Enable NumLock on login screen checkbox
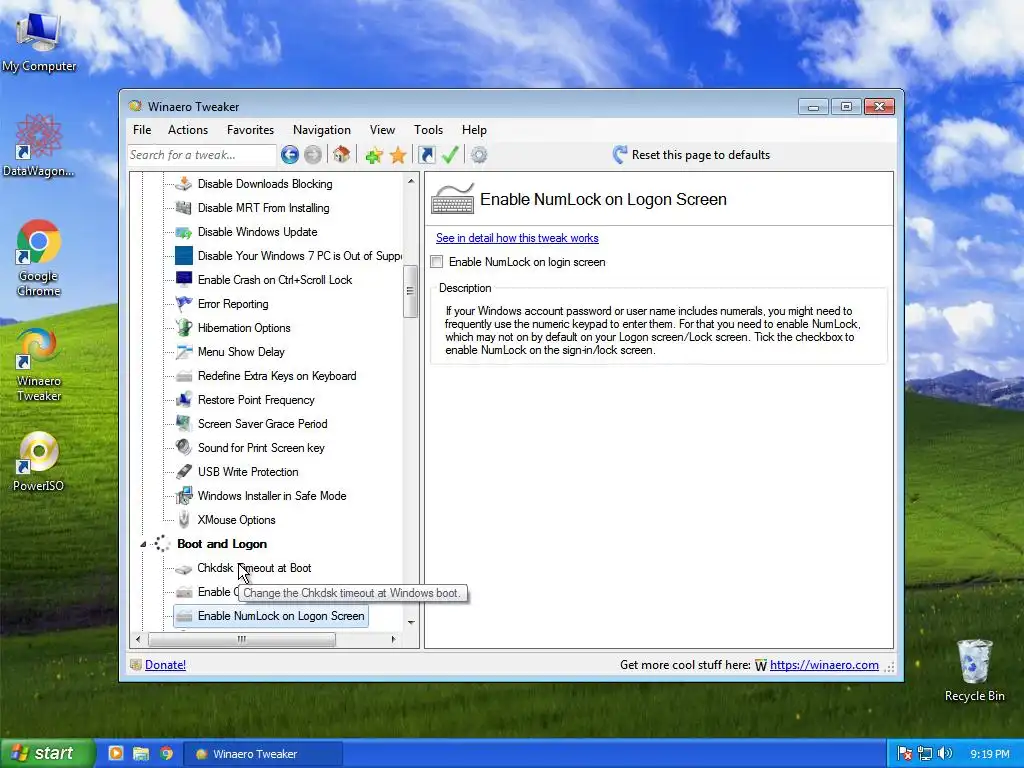This screenshot has height=768, width=1024. point(437,262)
